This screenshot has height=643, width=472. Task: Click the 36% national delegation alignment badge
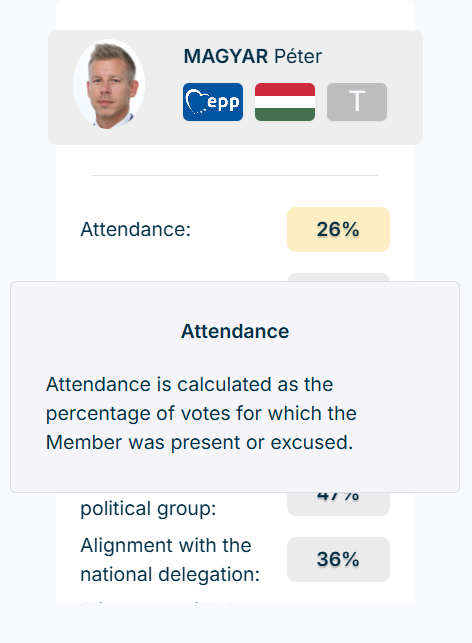[x=338, y=559]
